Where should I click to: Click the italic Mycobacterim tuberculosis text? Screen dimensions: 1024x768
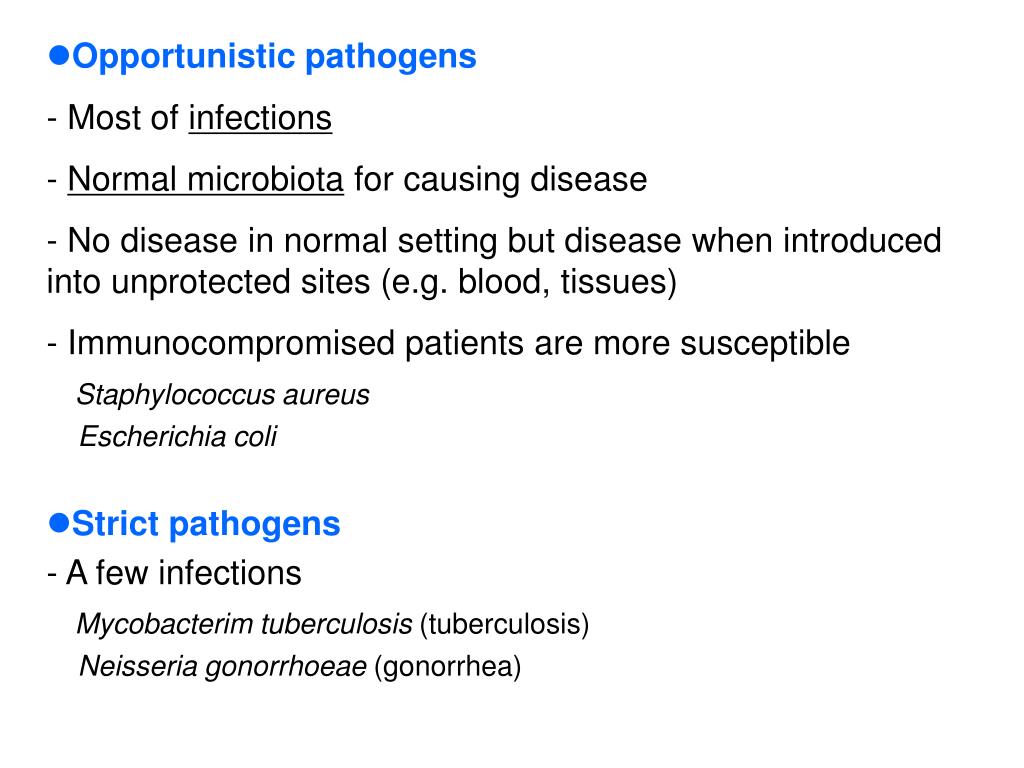point(244,624)
